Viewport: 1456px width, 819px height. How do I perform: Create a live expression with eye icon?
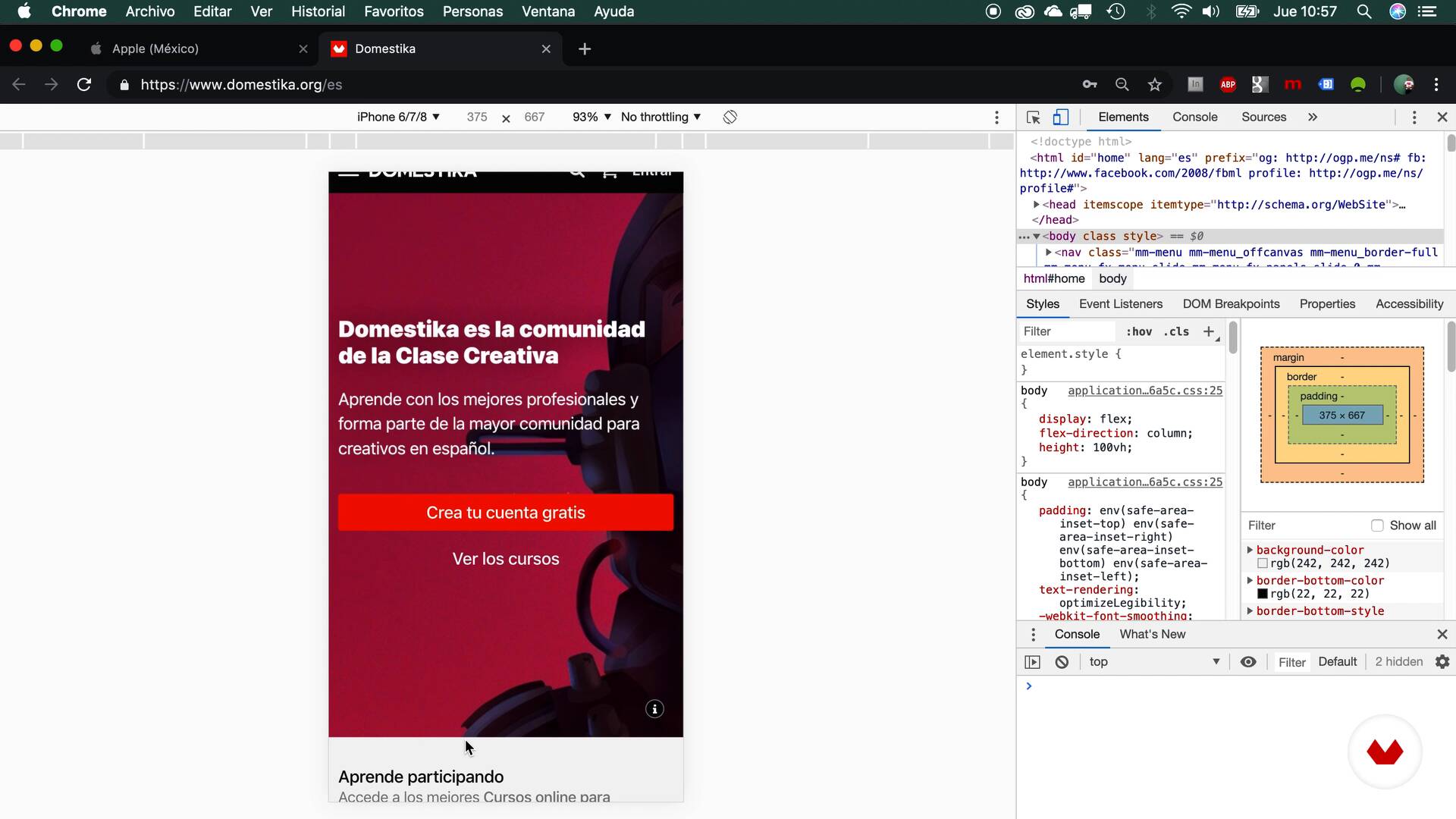(1248, 662)
